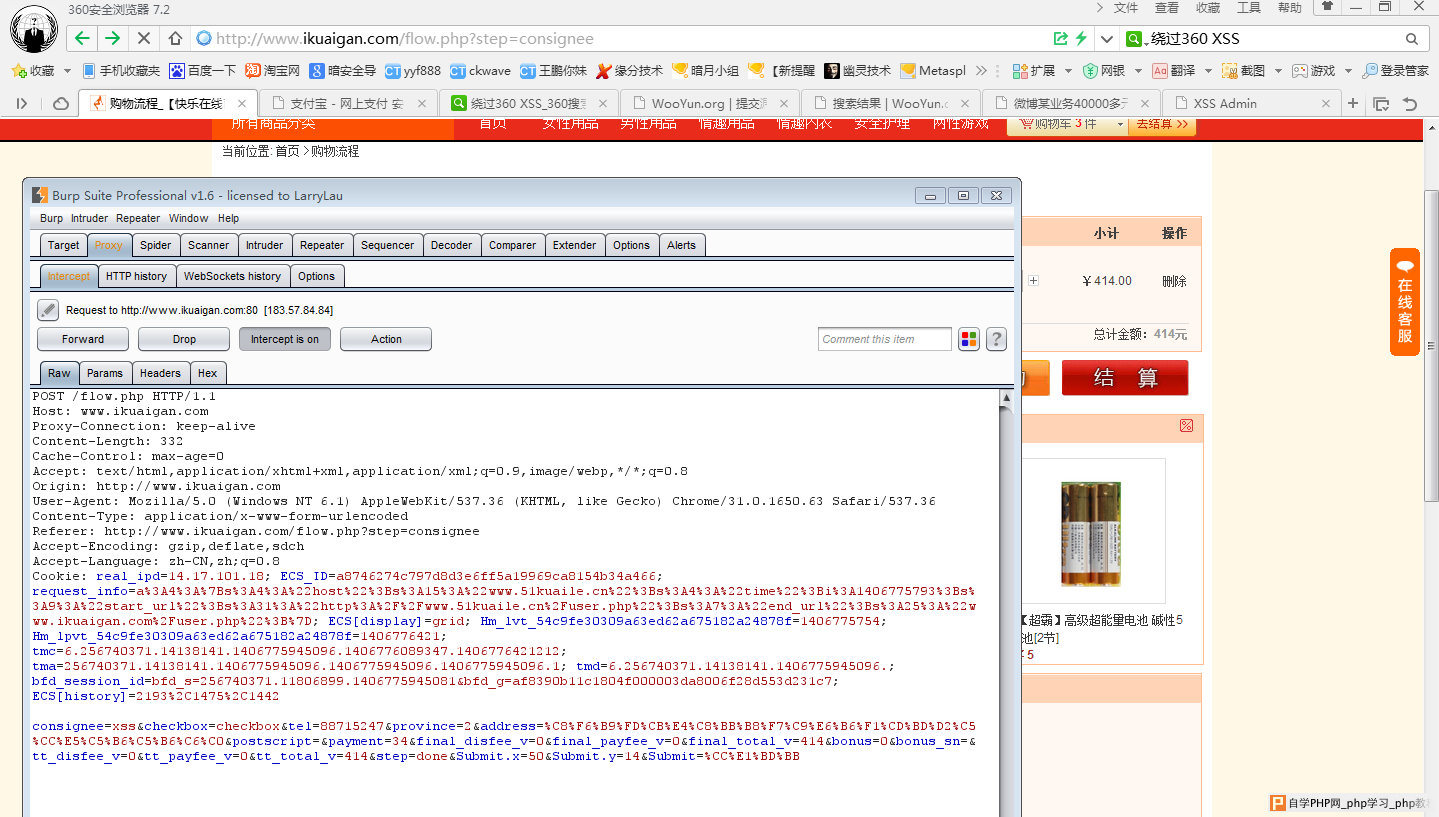Open the browser home page icon
The image size is (1439, 817).
pos(175,38)
